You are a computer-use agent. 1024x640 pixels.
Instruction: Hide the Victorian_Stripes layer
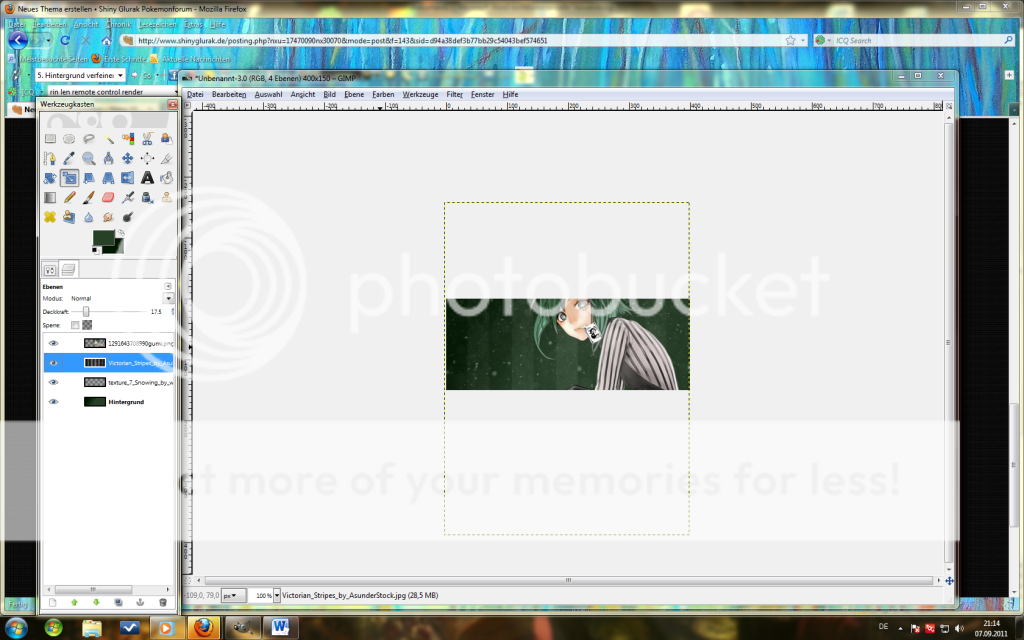(x=54, y=362)
